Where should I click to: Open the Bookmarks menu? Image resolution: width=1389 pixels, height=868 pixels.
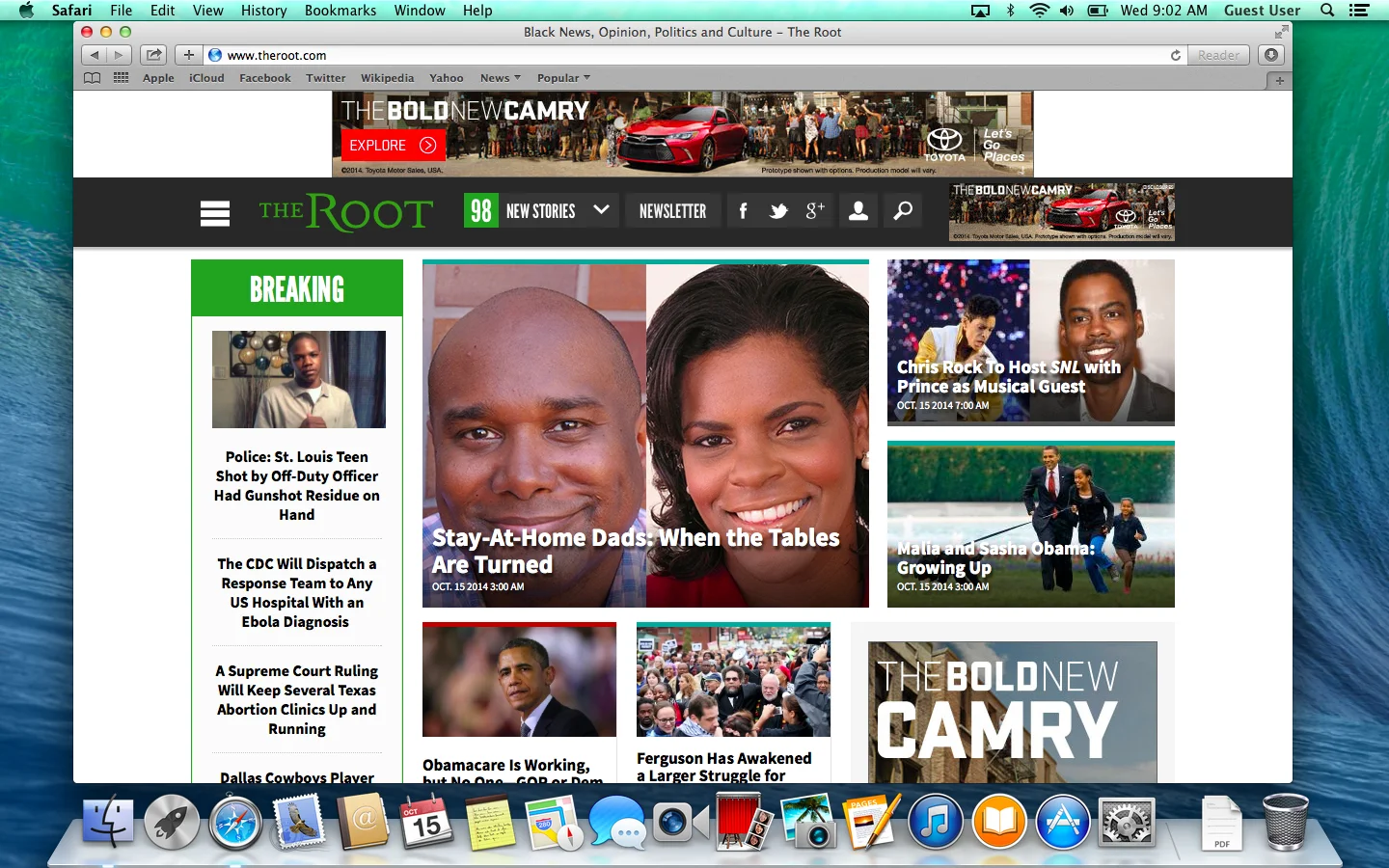340,11
